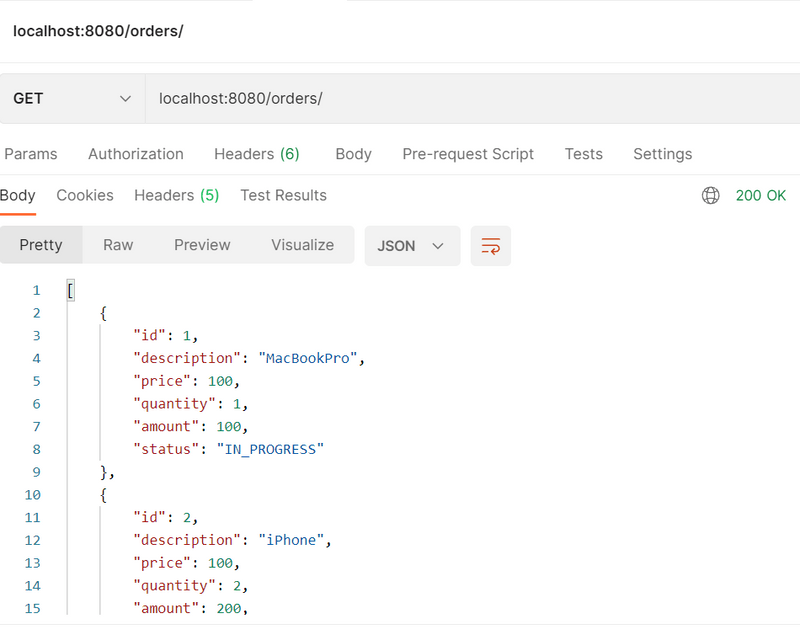
Task: Open the JSON format dropdown
Action: point(411,246)
